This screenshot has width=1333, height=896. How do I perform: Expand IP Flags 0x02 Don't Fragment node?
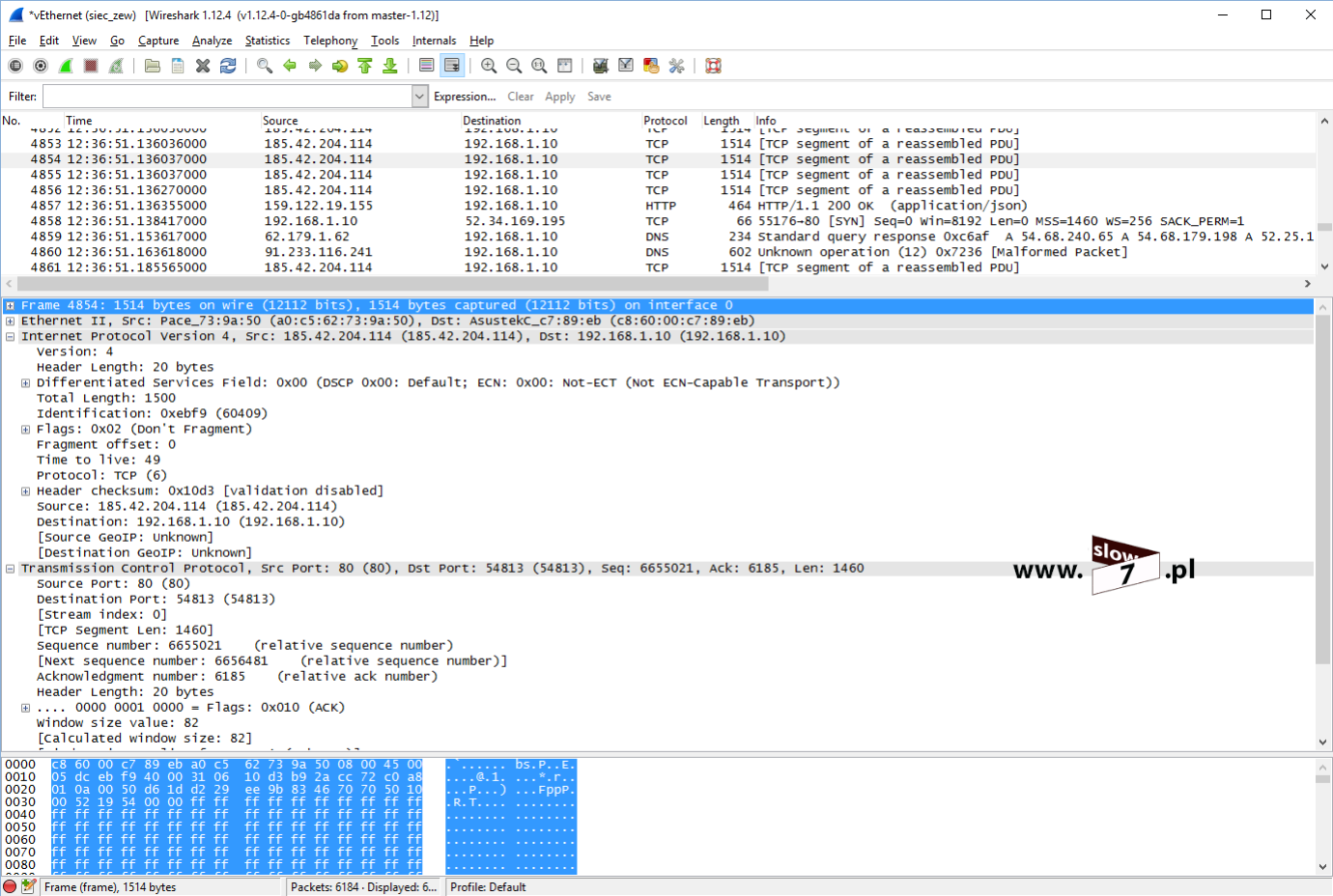click(25, 429)
